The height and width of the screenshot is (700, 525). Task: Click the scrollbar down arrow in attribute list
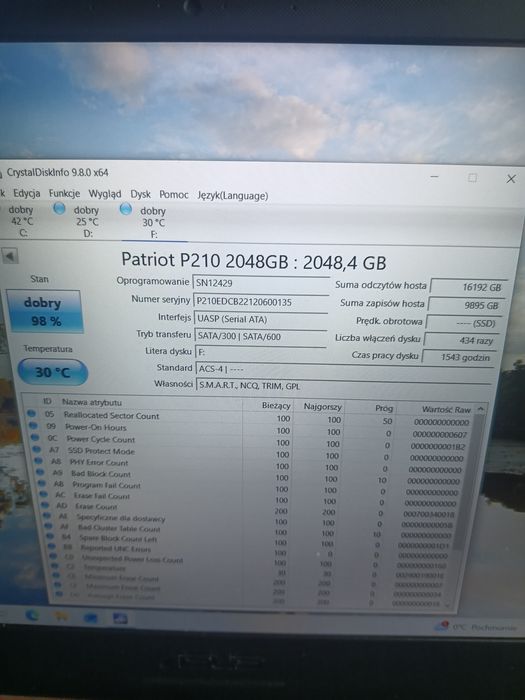pos(448,604)
